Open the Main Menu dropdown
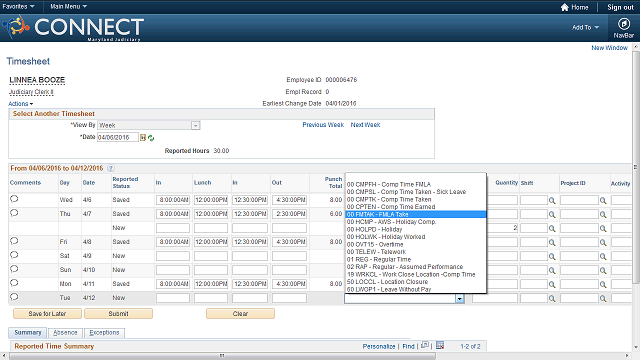The height and width of the screenshot is (360, 640). coord(68,7)
